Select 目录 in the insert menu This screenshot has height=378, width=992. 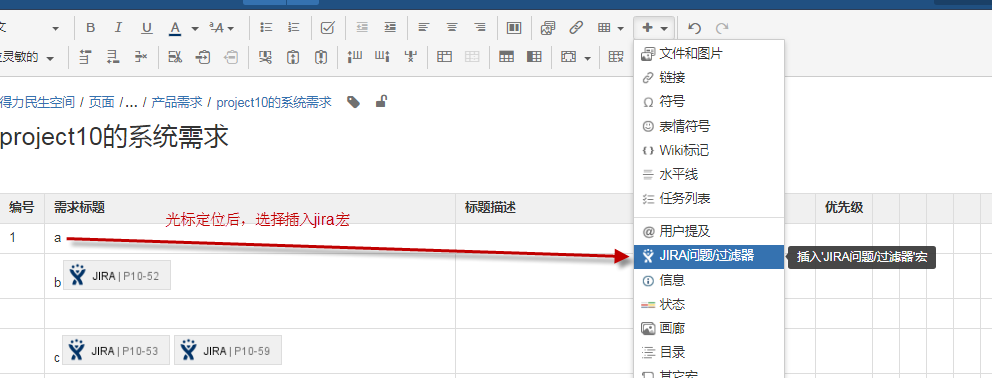(709, 352)
